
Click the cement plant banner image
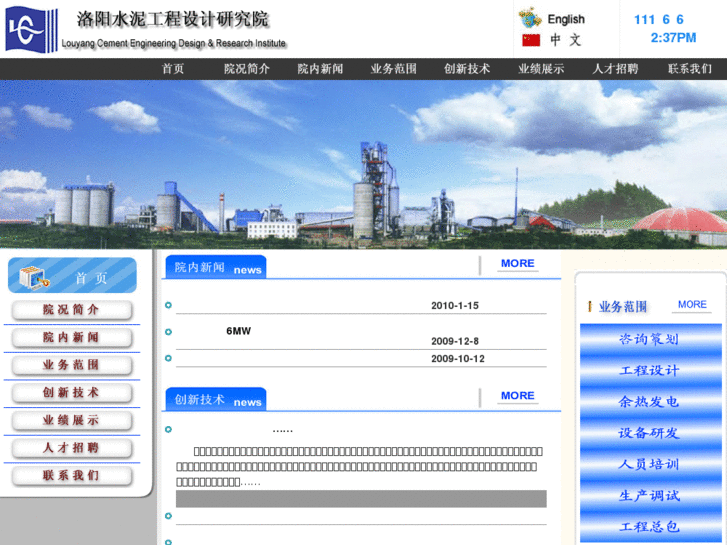pyautogui.click(x=364, y=164)
